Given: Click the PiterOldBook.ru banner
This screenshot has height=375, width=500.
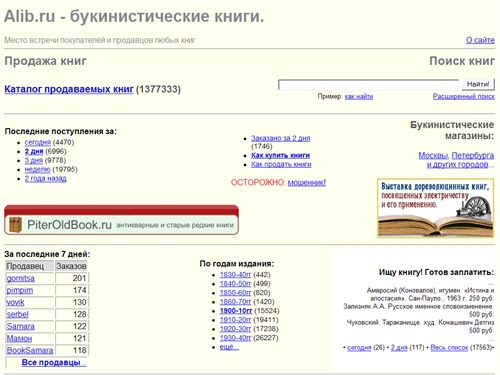Looking at the screenshot, I should point(121,220).
